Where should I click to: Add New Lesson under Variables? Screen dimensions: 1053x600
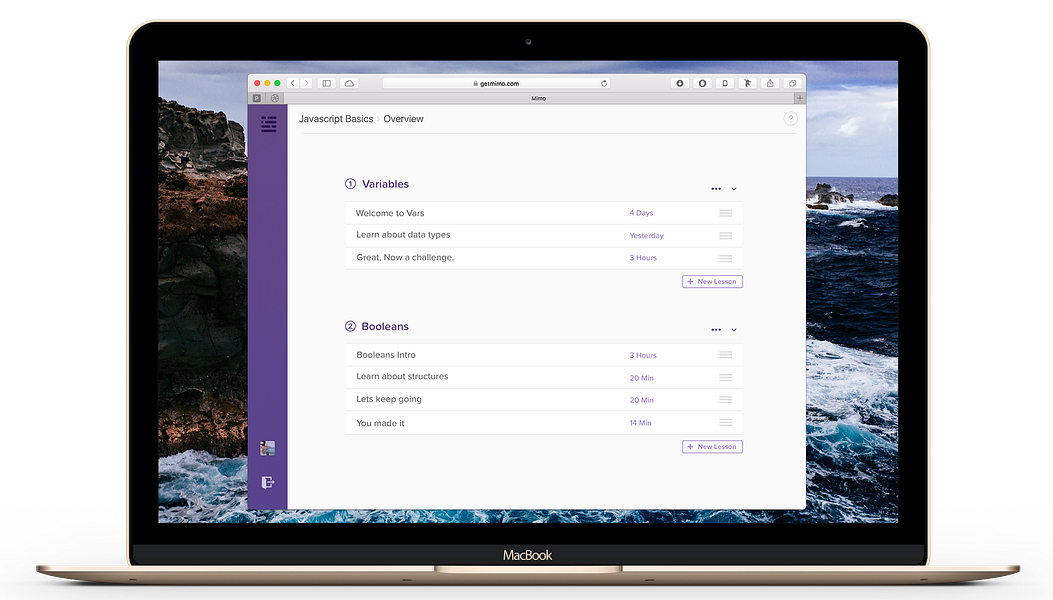click(x=713, y=282)
